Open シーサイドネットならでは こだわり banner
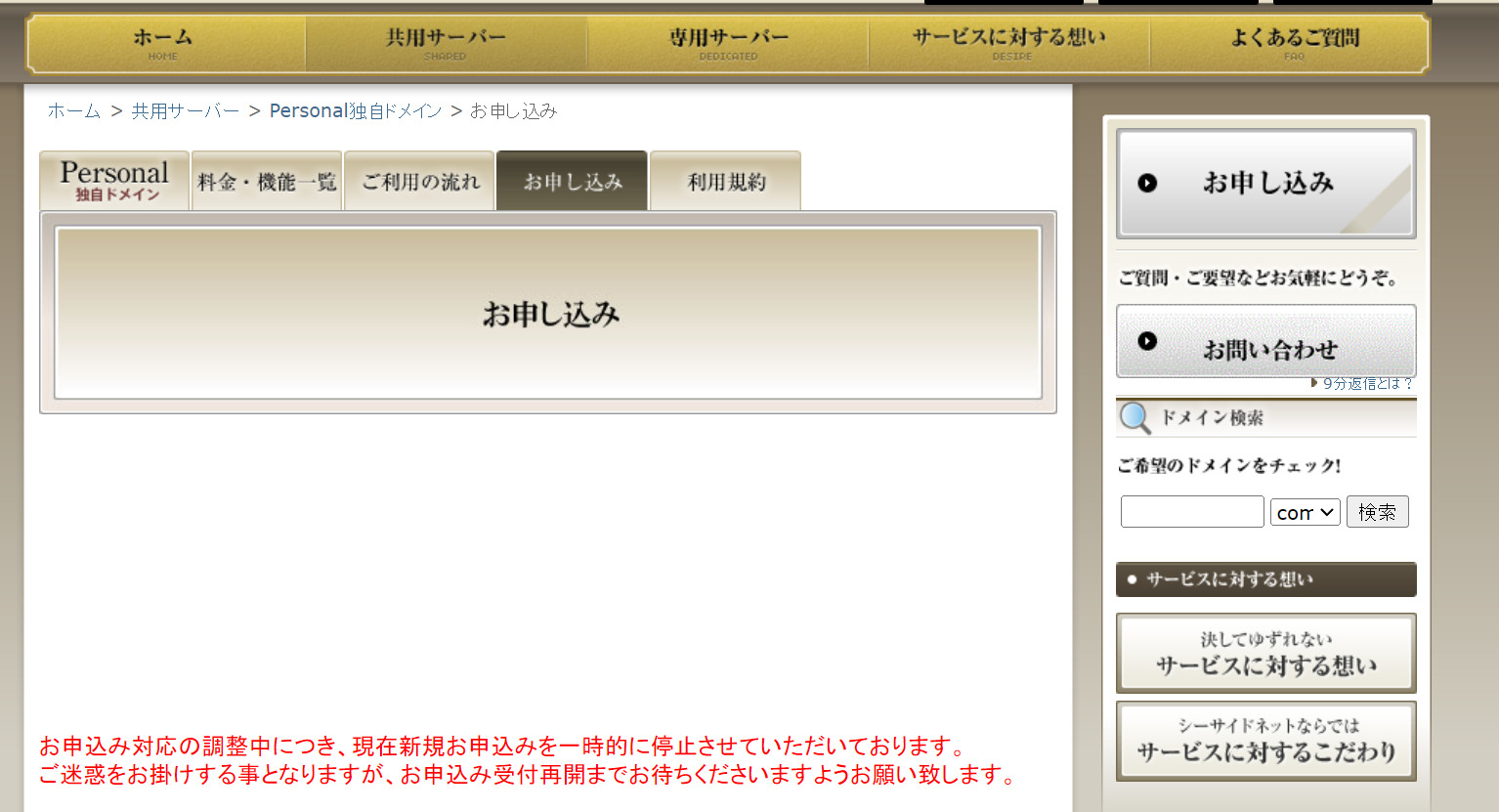 tap(1266, 741)
